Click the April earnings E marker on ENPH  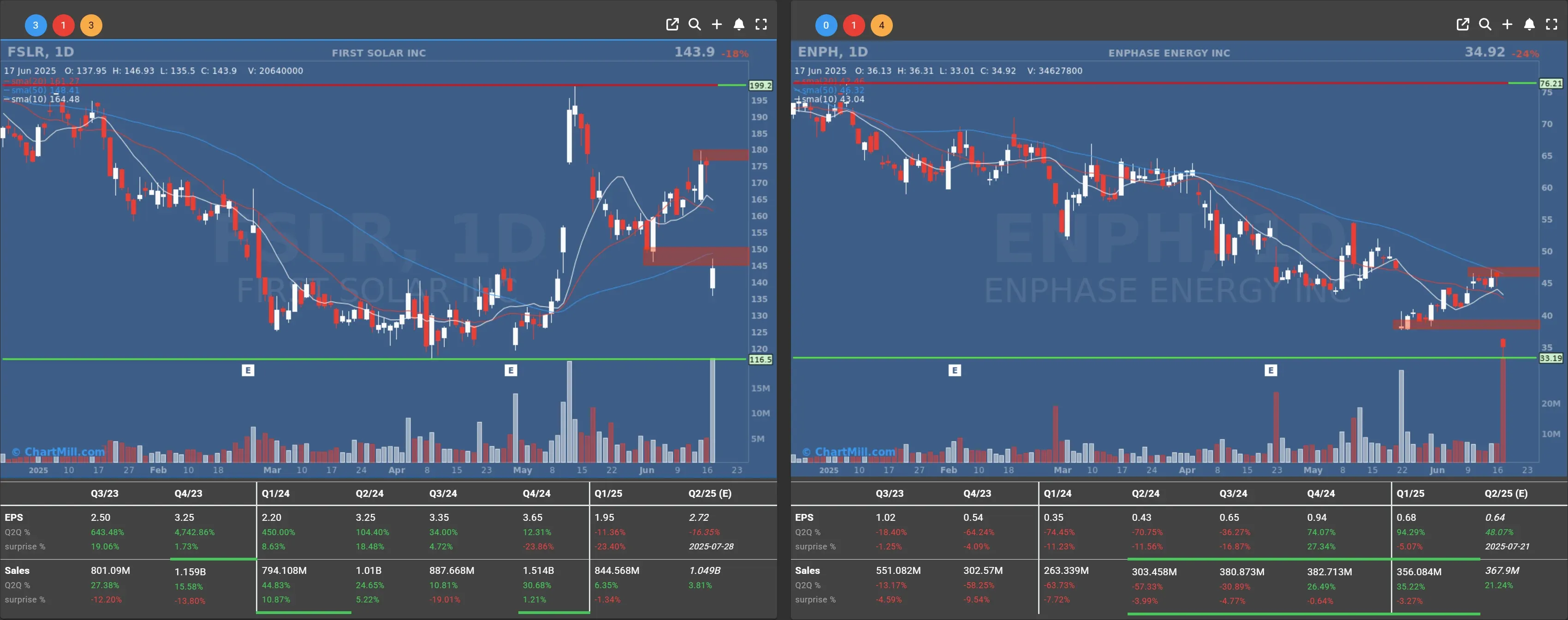[1271, 370]
